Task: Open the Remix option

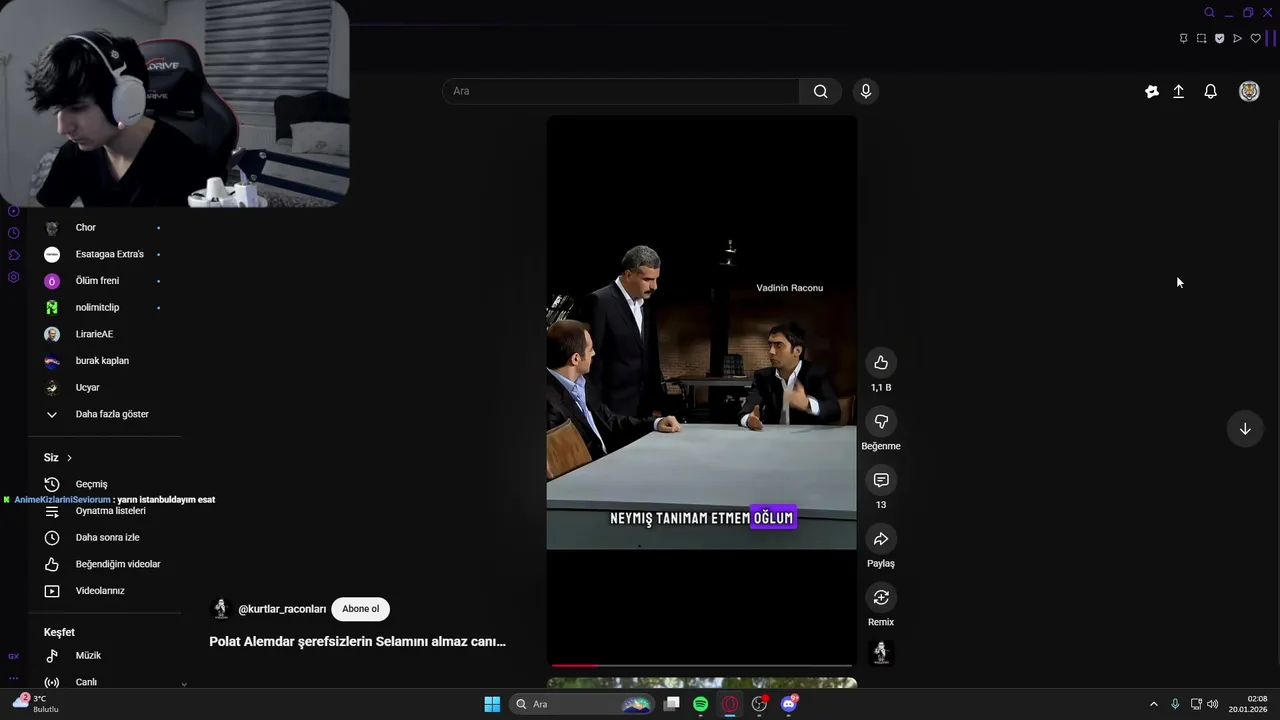Action: [x=881, y=598]
